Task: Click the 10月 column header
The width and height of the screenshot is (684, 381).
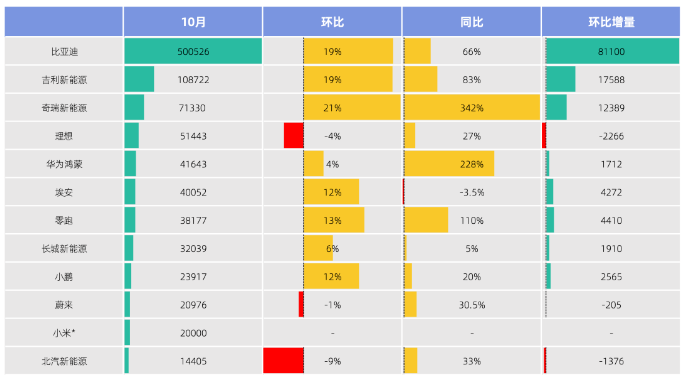Action: click(193, 21)
